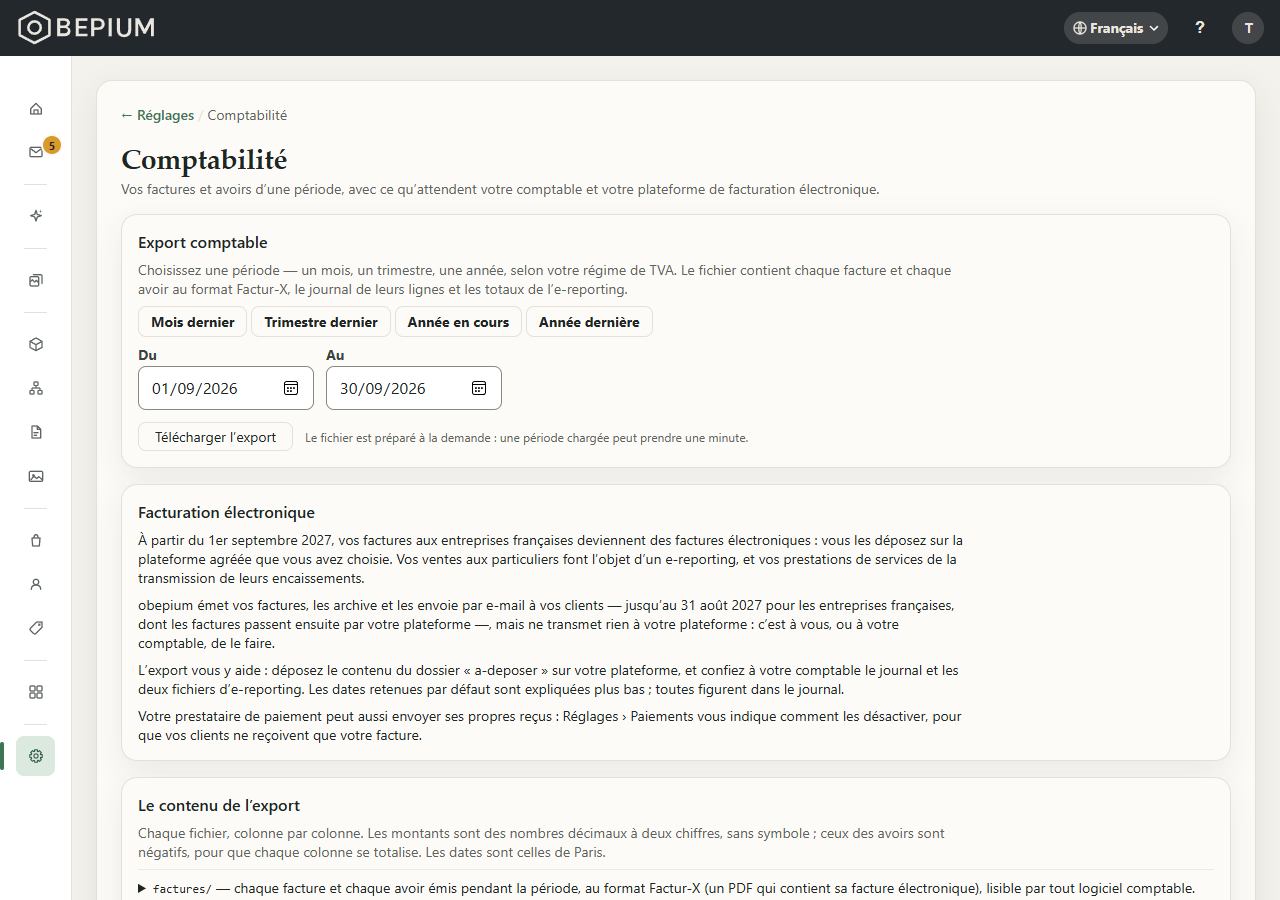
Task: Click the settings gear icon in sidebar
Action: [x=36, y=756]
